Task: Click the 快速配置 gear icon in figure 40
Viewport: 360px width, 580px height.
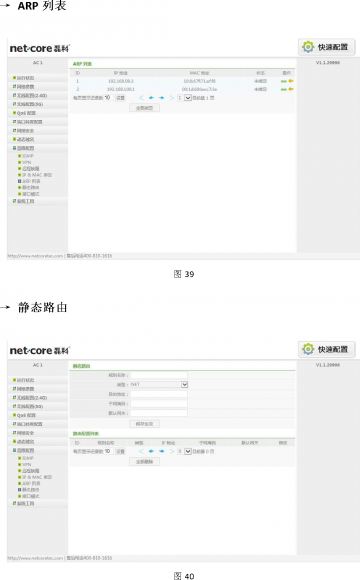Action: [x=308, y=349]
